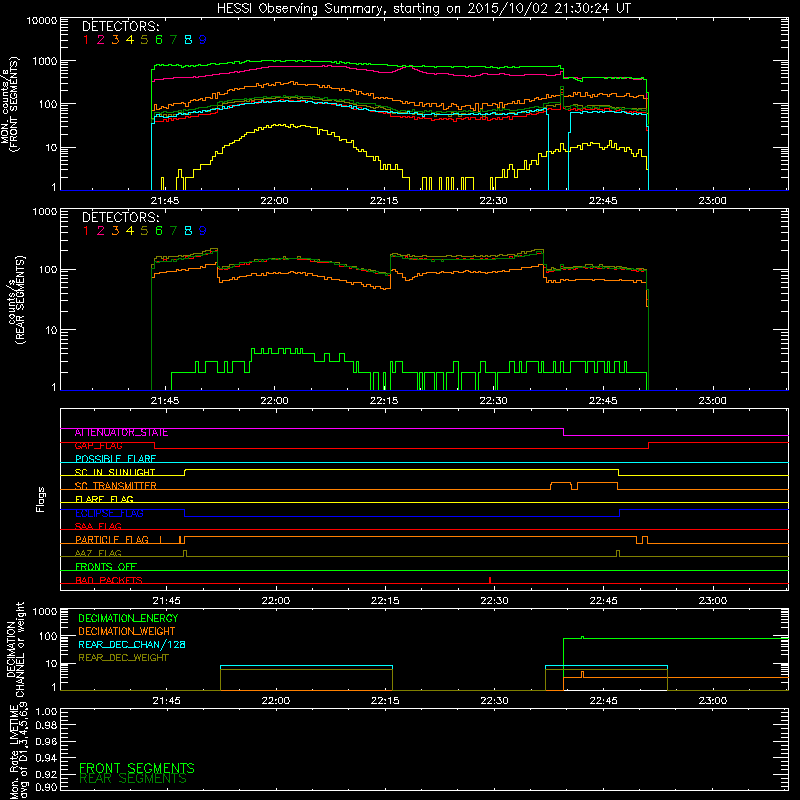The height and width of the screenshot is (800, 800).
Task: Select detector 9 in rear segments legend
Action: 203,231
